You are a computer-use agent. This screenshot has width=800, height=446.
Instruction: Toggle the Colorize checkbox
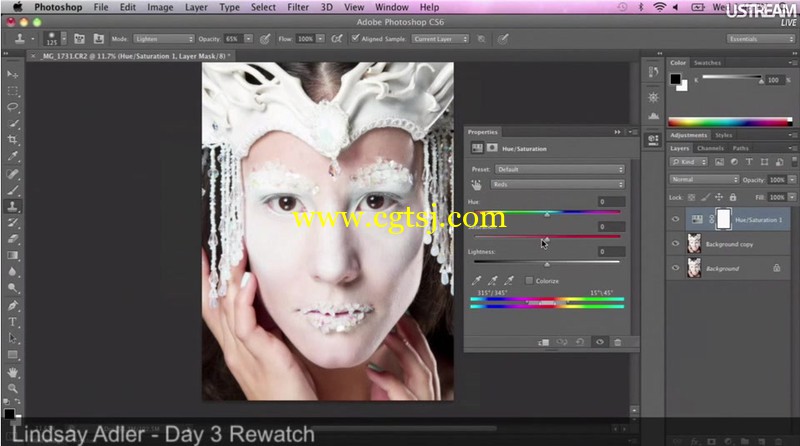click(529, 281)
